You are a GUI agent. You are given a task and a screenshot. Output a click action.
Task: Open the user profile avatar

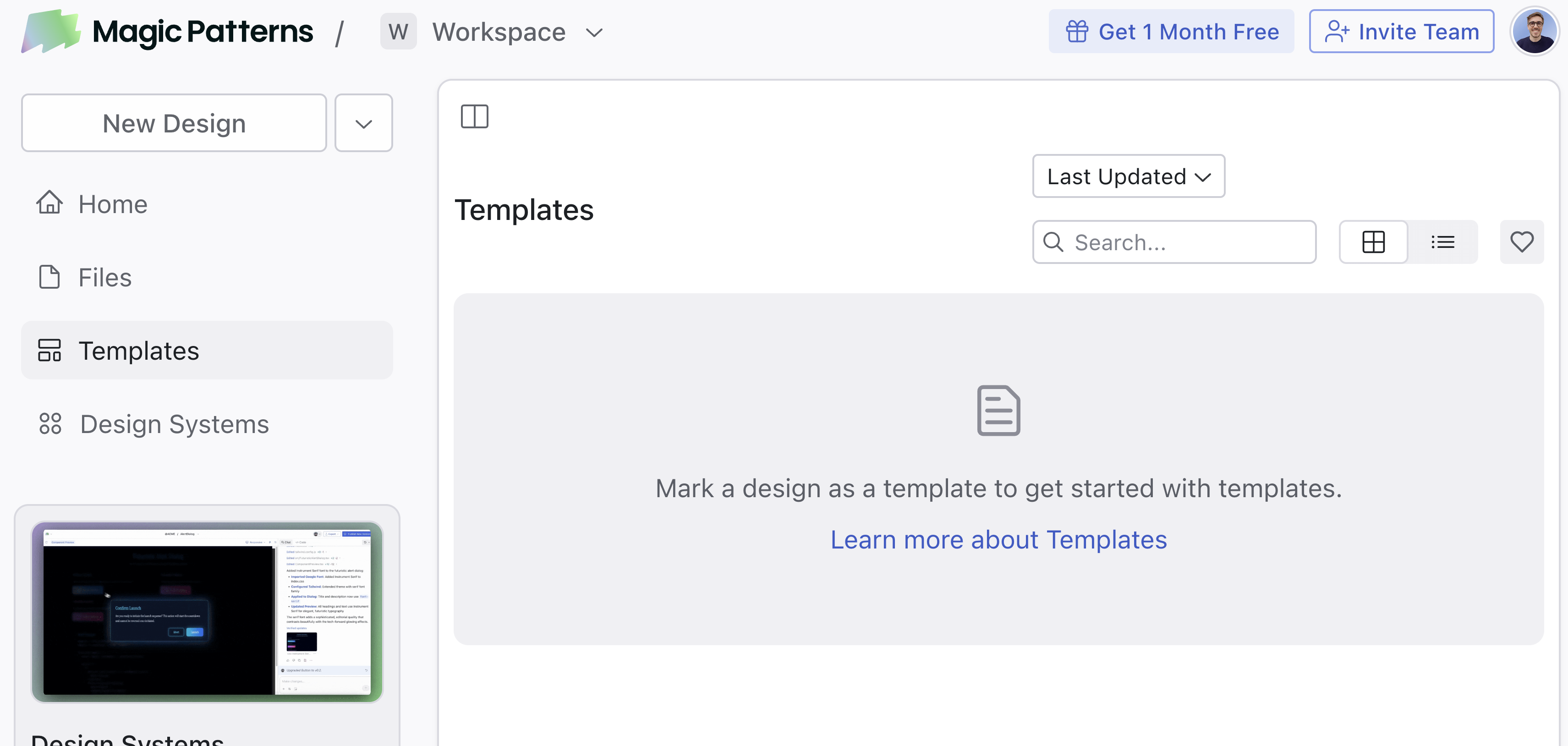(x=1534, y=32)
